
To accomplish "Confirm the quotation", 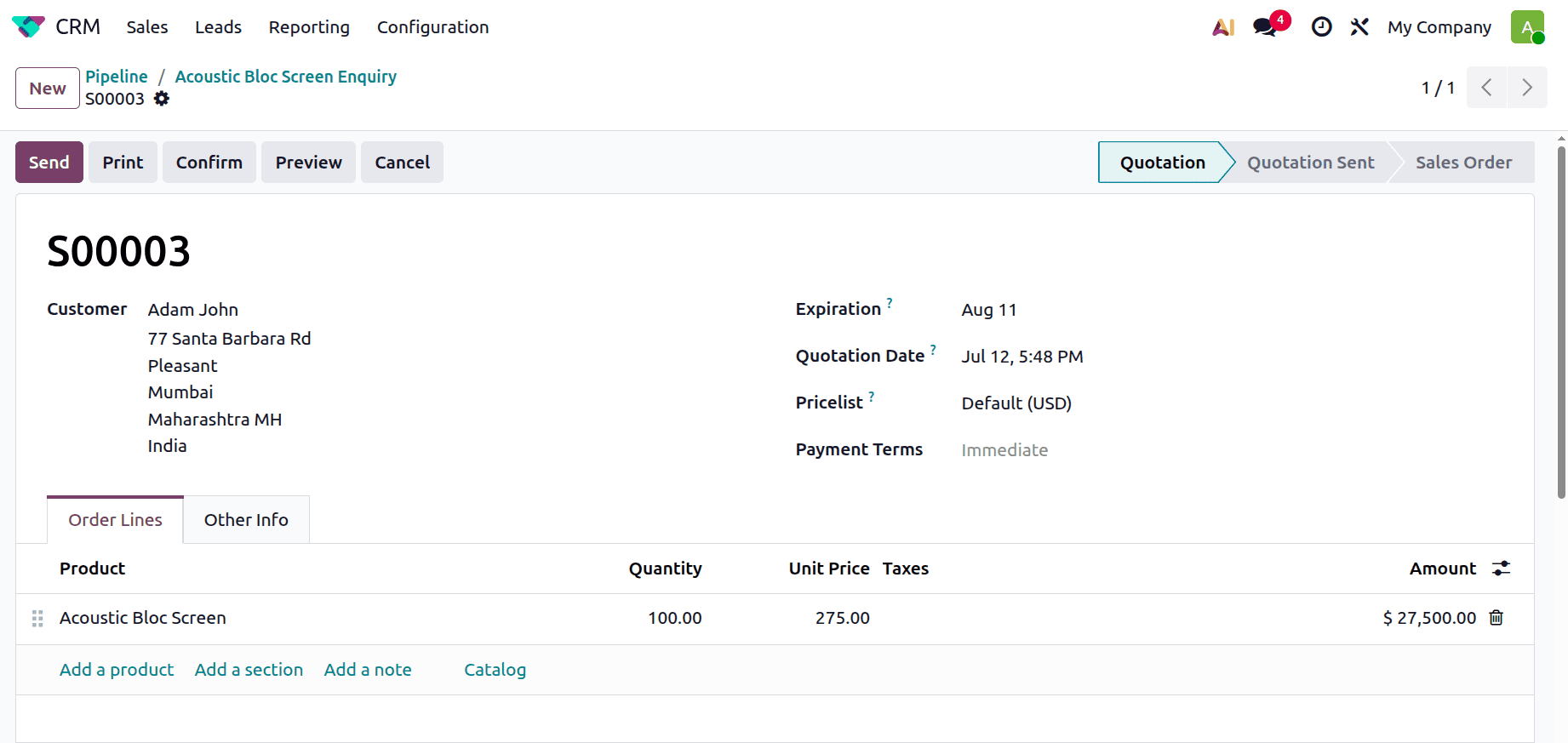I will [x=209, y=163].
